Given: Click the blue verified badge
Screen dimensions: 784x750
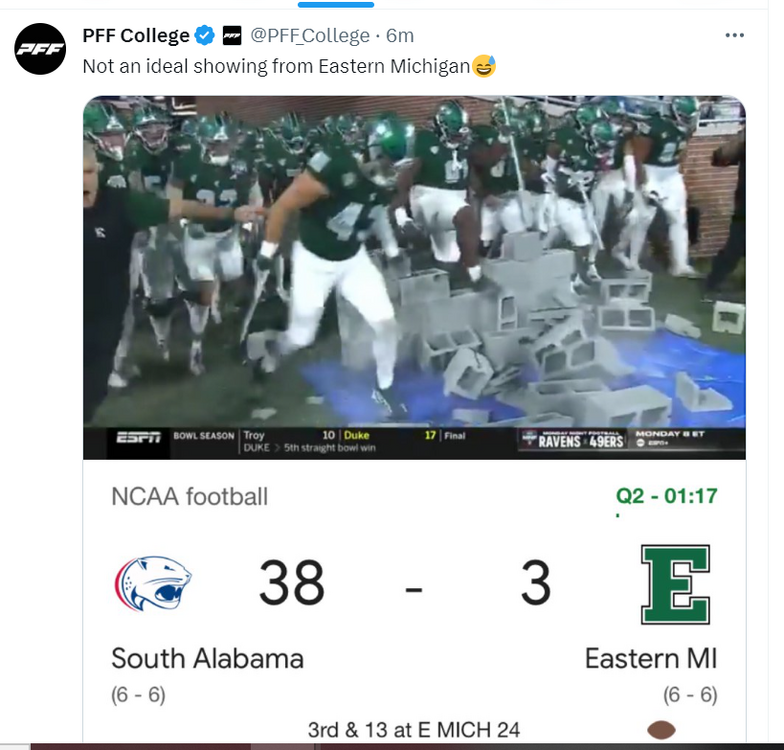Looking at the screenshot, I should tap(205, 36).
